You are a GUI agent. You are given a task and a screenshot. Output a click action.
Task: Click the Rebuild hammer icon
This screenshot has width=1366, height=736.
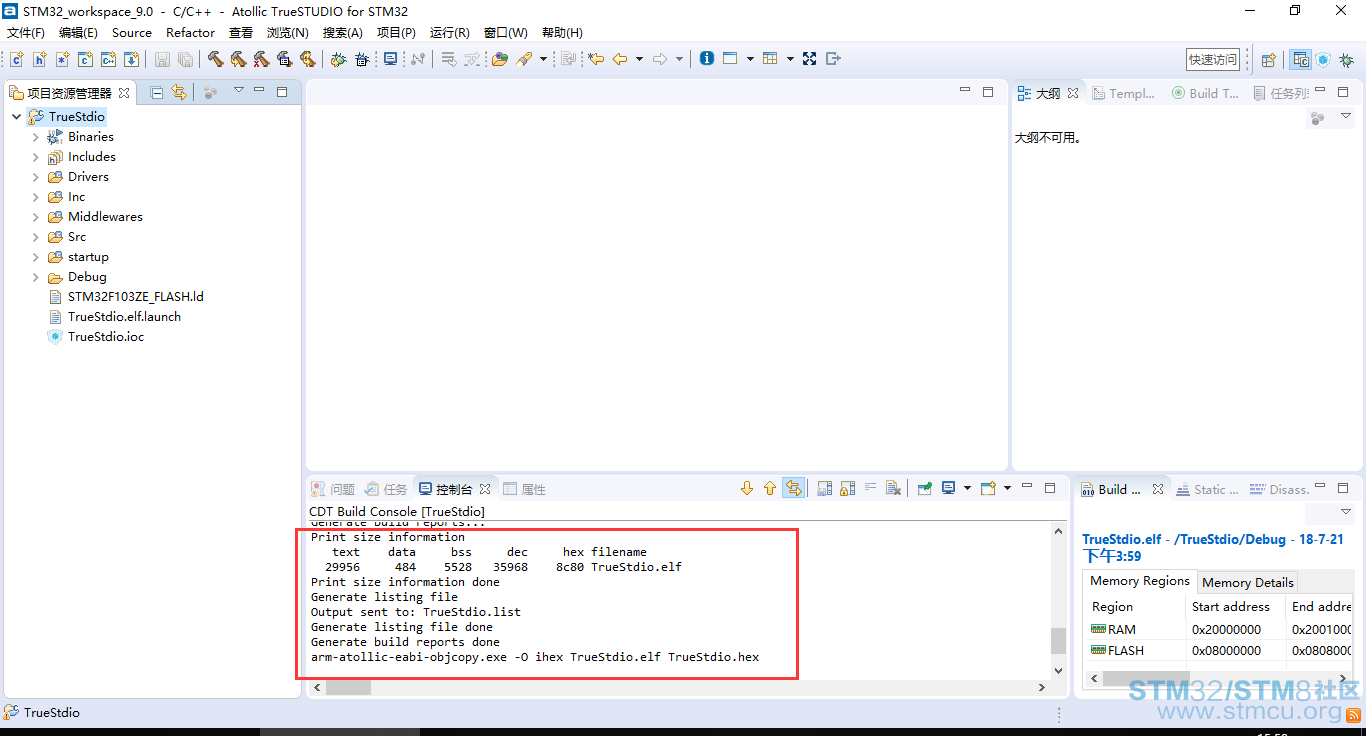coord(238,59)
